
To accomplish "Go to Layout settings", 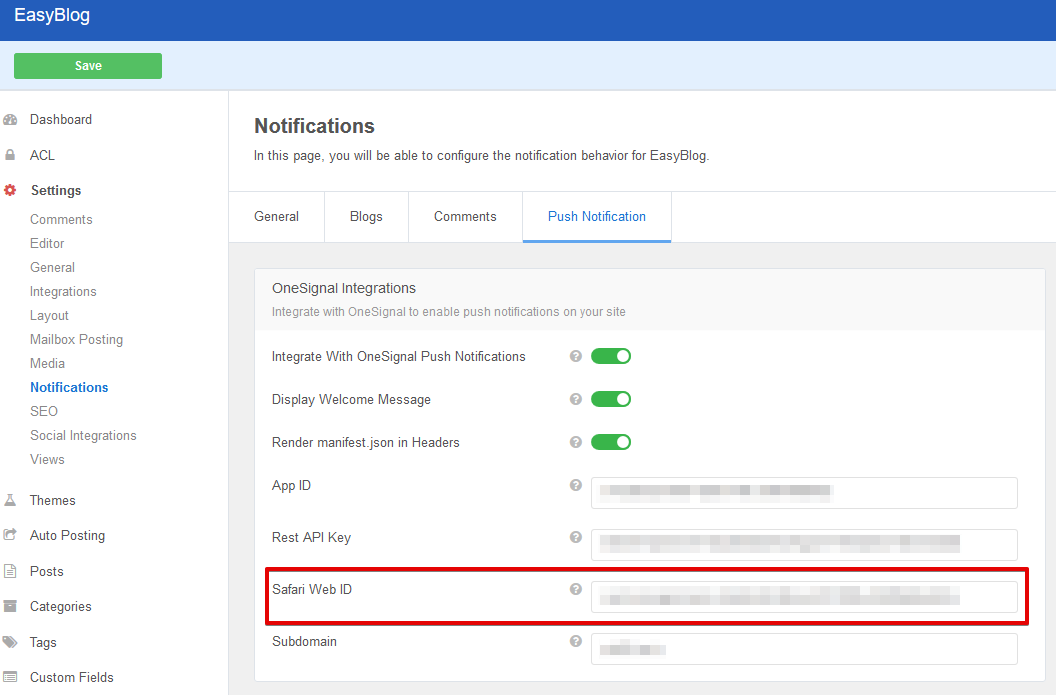I will point(49,316).
